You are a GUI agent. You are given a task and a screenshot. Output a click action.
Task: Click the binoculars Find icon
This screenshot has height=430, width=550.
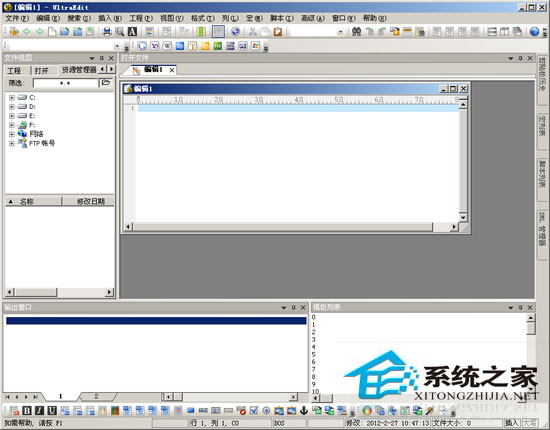(356, 32)
